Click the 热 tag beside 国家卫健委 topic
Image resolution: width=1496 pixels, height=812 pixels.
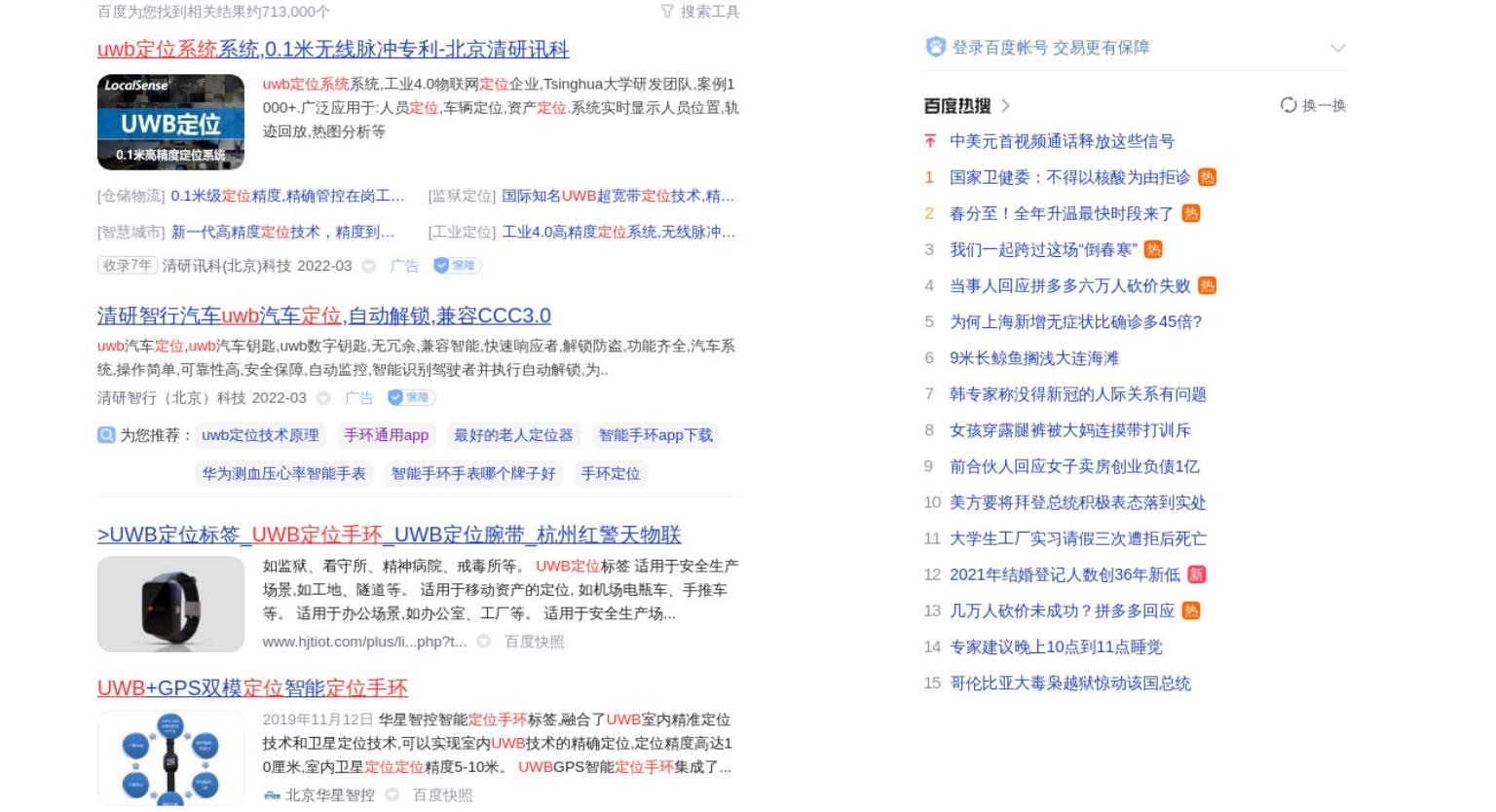point(1207,177)
